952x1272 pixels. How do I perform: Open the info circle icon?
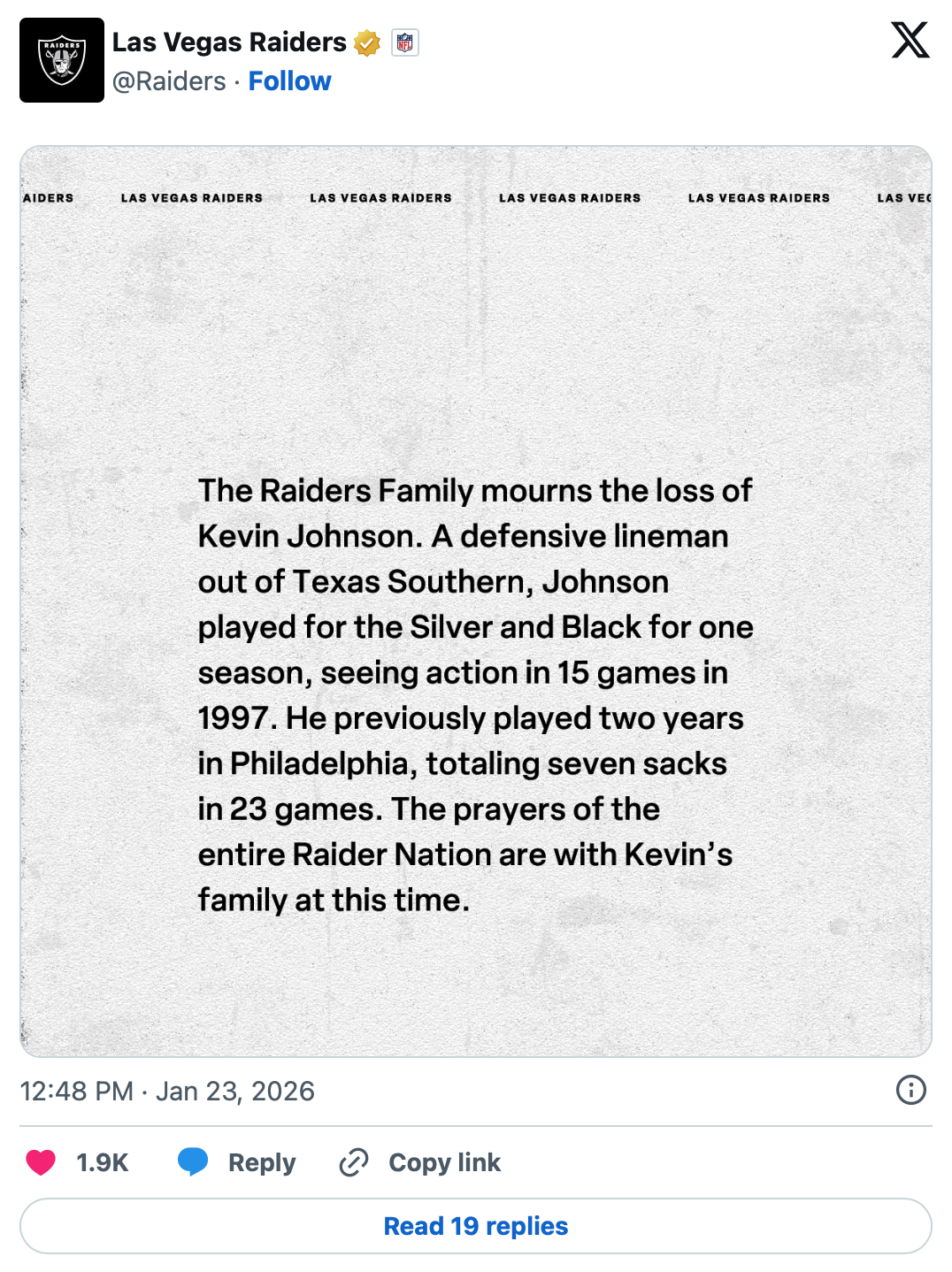pyautogui.click(x=910, y=1090)
